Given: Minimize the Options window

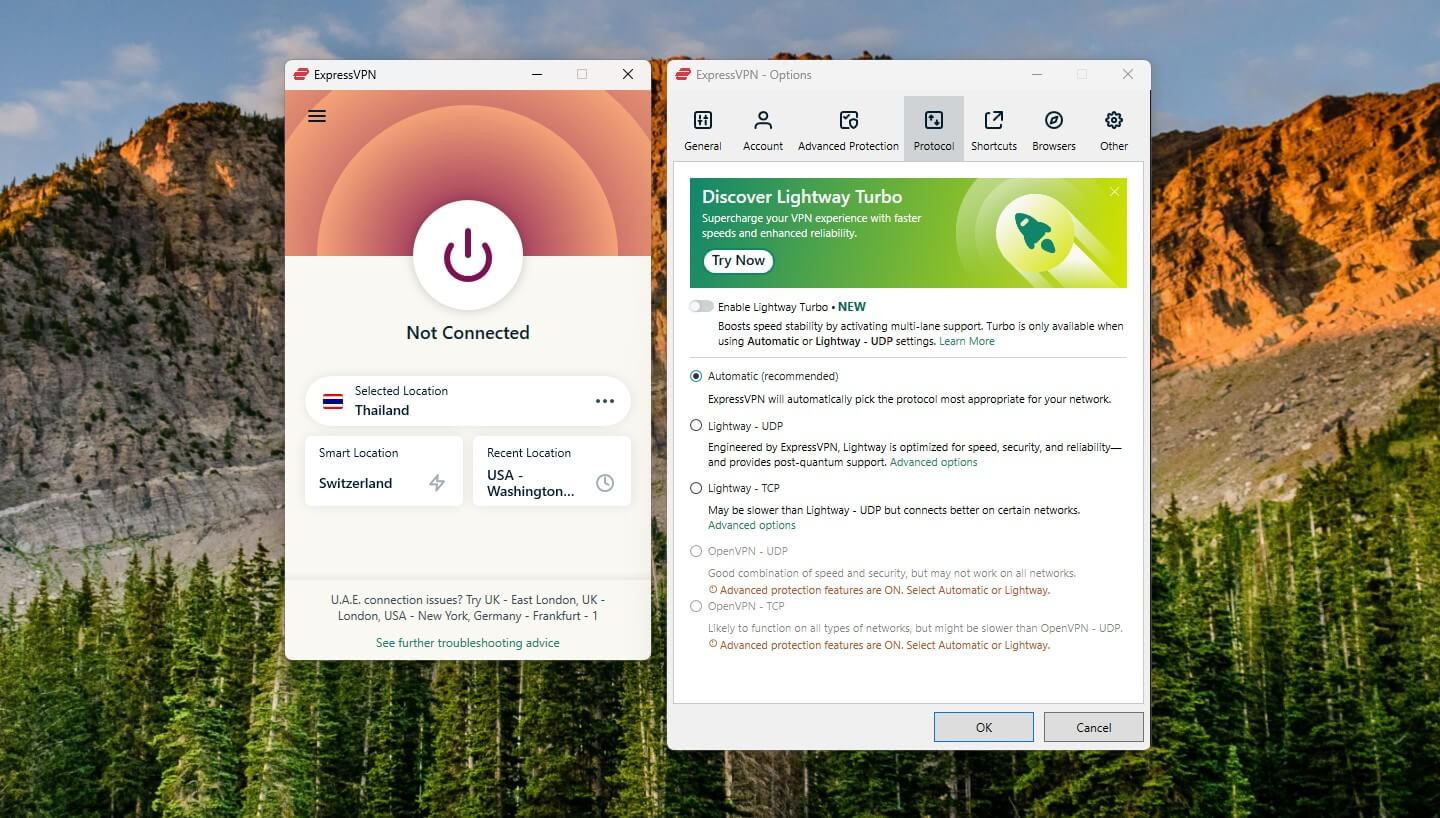Looking at the screenshot, I should (x=1036, y=74).
